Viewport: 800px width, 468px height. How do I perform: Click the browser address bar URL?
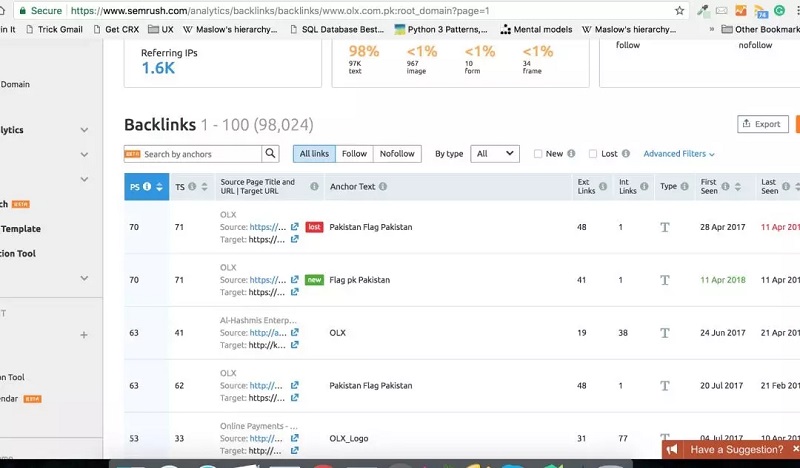[x=280, y=10]
